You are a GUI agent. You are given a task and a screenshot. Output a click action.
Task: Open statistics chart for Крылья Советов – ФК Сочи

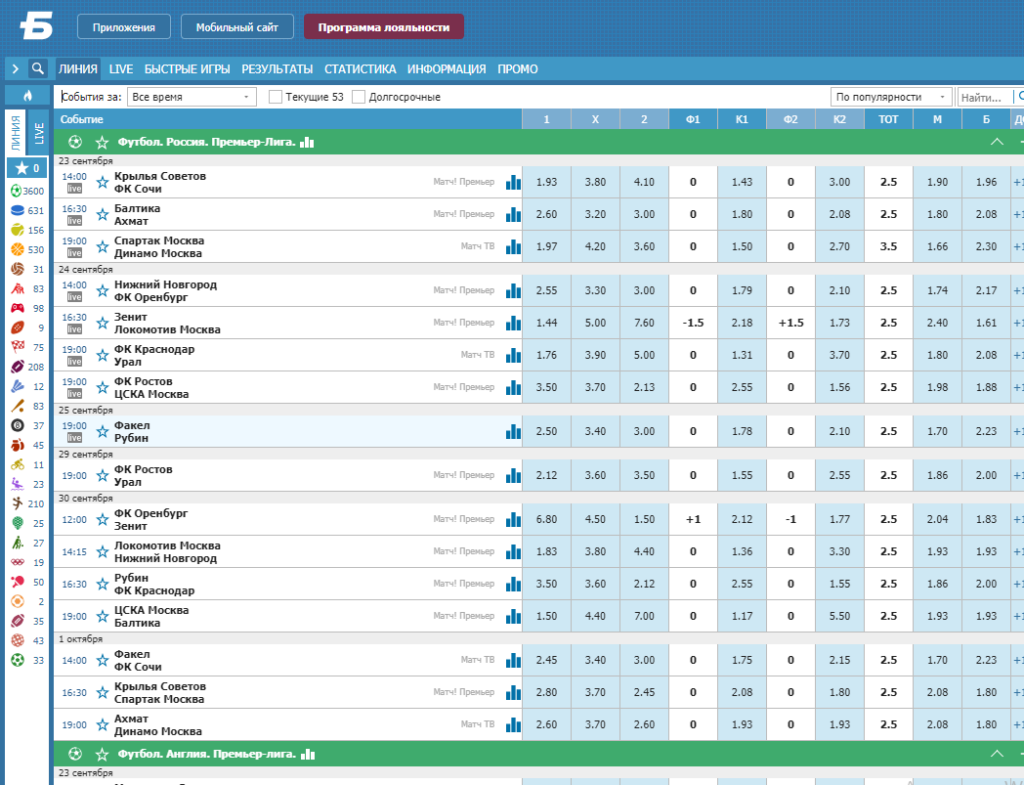point(513,182)
